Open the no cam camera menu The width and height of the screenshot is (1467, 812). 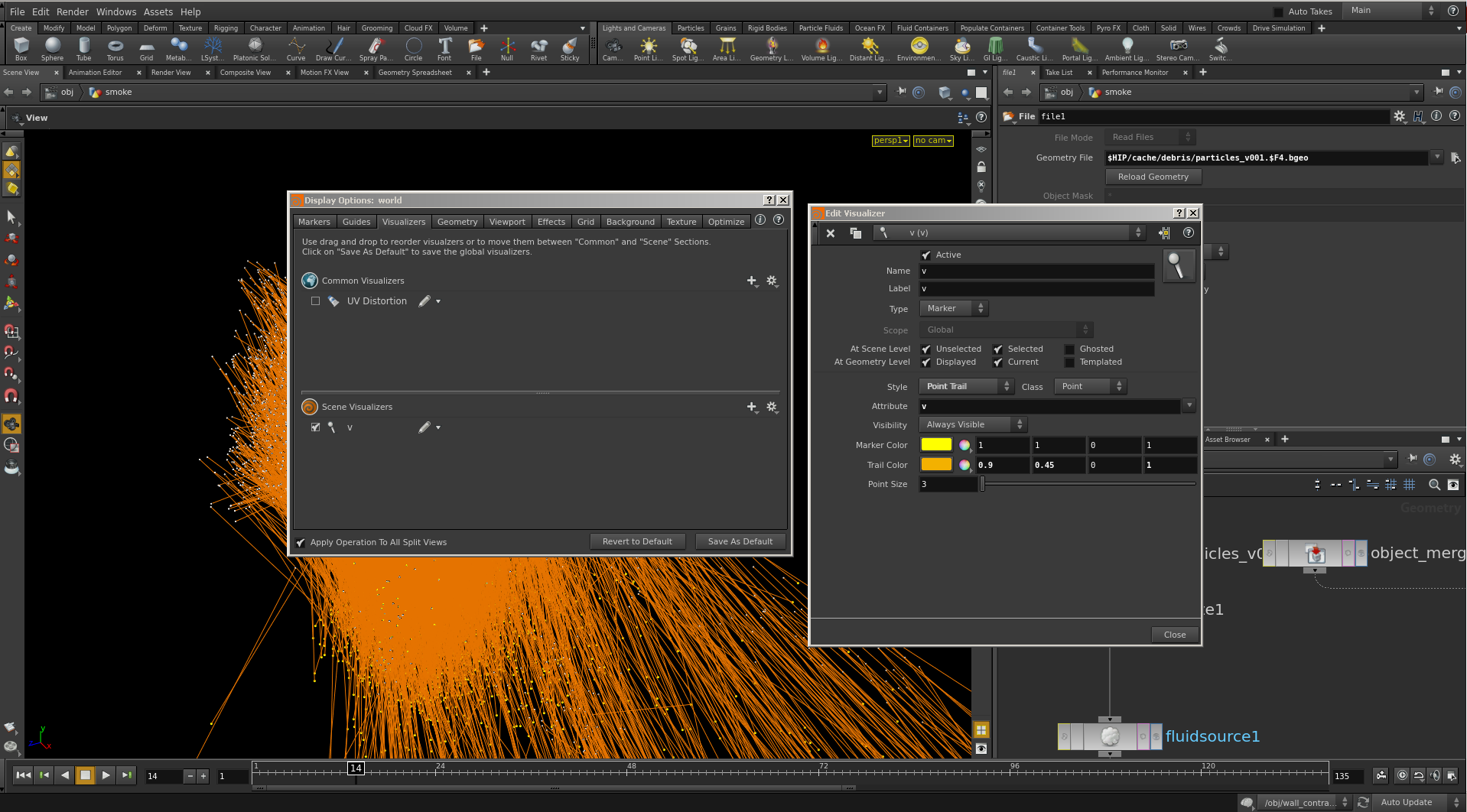[x=933, y=141]
